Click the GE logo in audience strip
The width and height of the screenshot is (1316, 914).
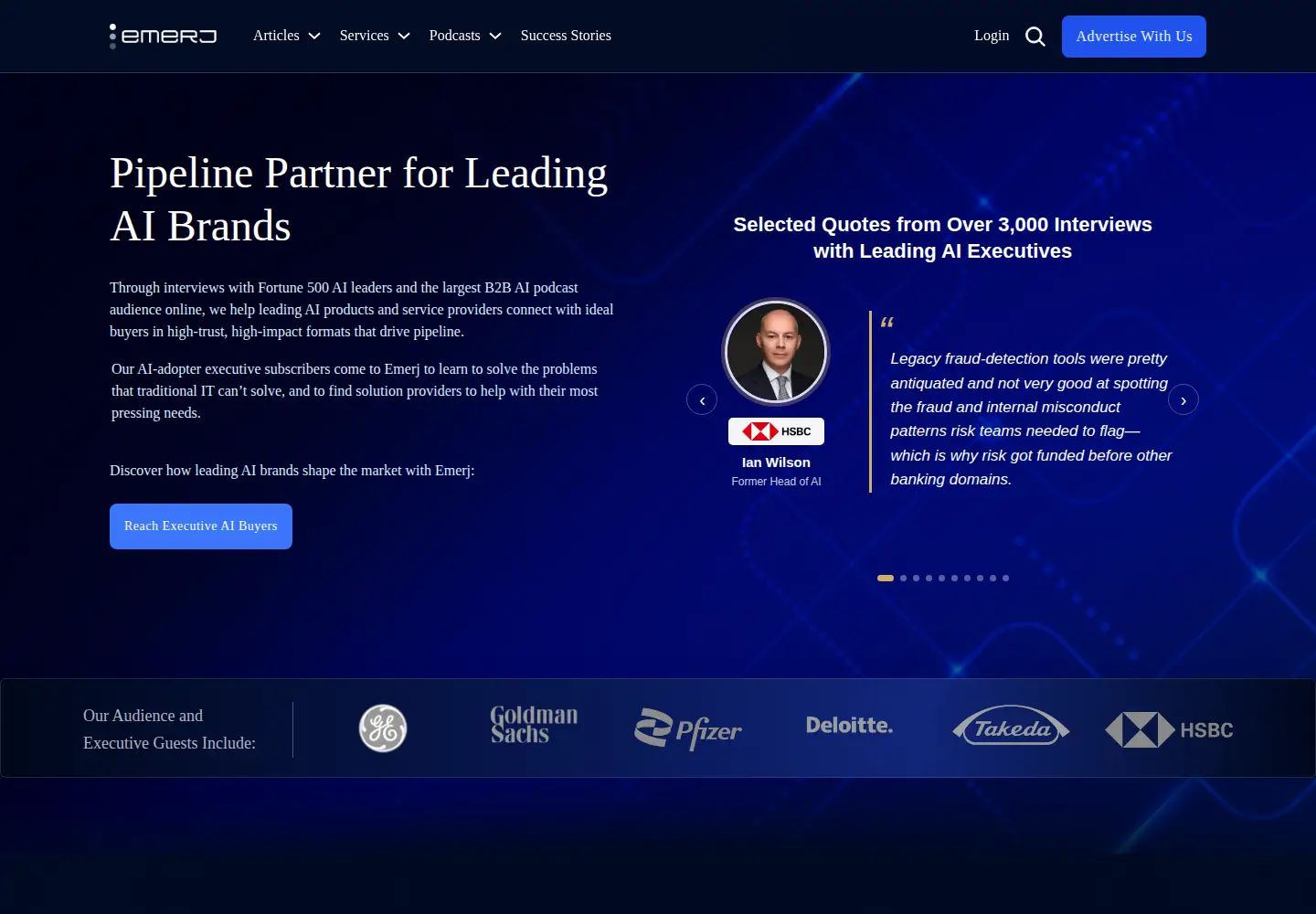pos(383,728)
